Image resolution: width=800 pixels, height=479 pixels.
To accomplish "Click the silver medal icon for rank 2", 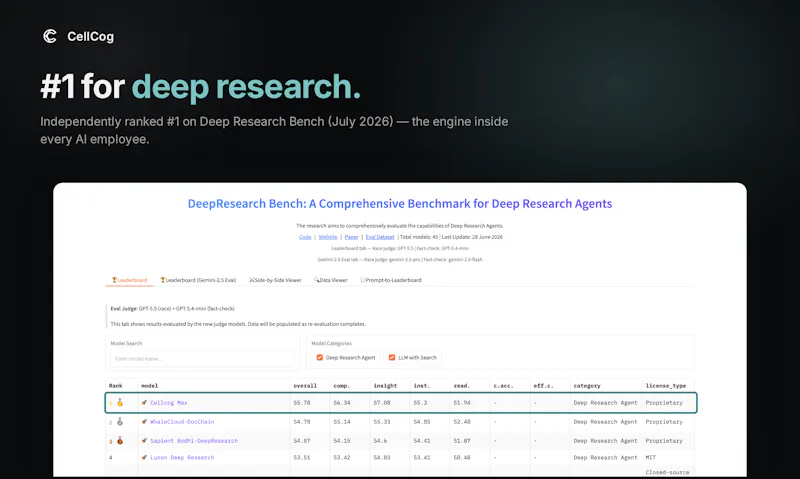I will (x=120, y=421).
